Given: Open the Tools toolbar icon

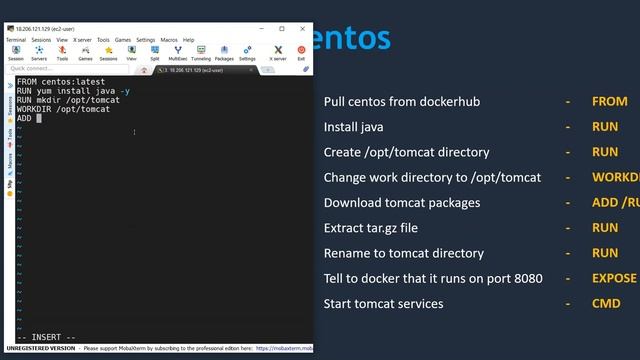Looking at the screenshot, I should [62, 53].
